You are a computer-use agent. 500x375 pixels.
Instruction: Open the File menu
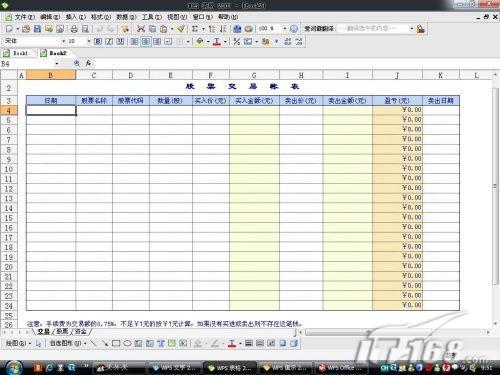[x=24, y=17]
